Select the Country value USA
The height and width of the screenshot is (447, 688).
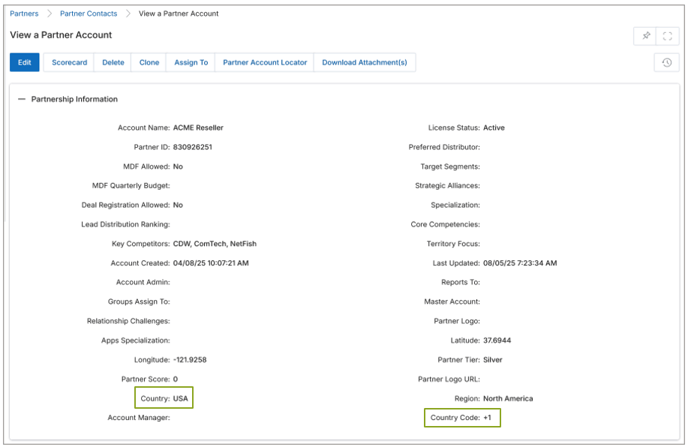click(x=180, y=399)
